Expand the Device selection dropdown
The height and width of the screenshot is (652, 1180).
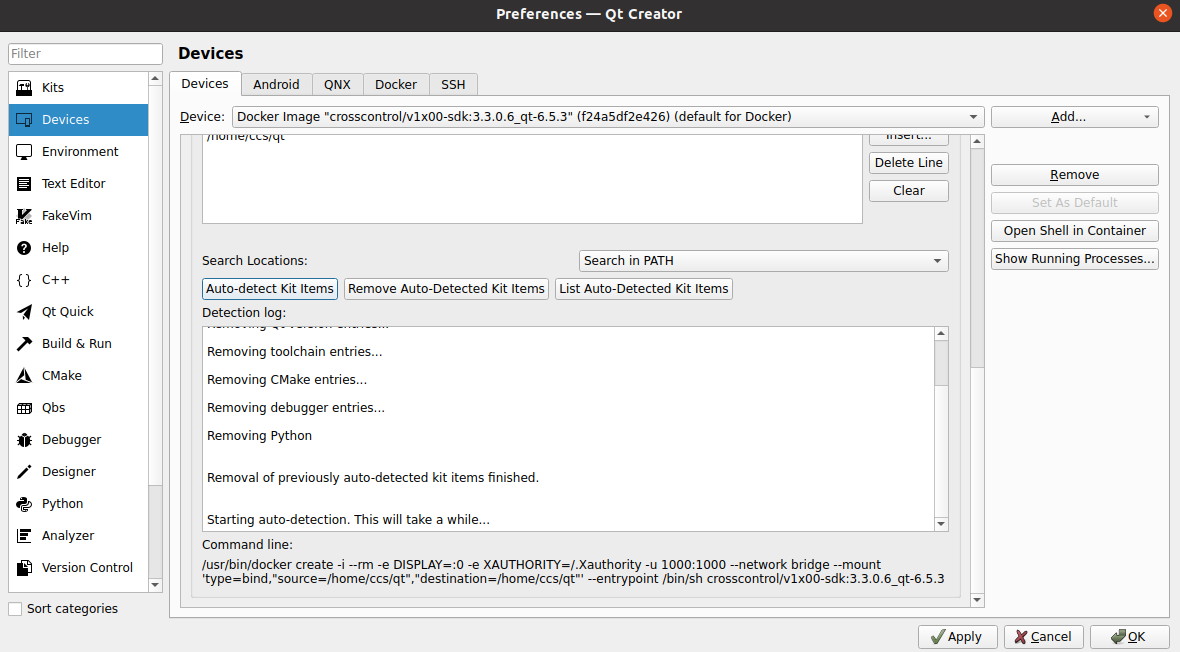pos(608,117)
